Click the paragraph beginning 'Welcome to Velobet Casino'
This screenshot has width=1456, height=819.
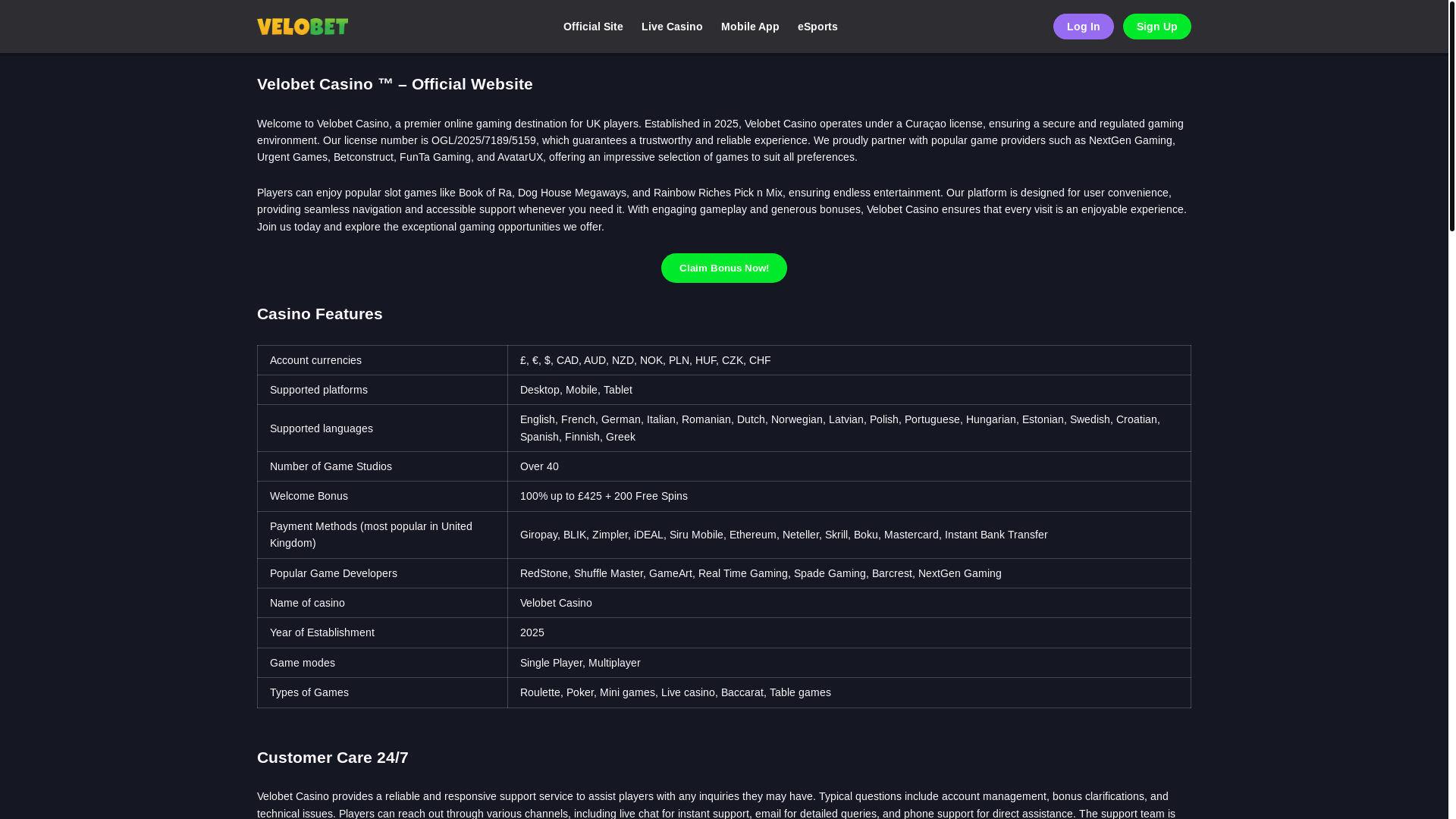(723, 140)
